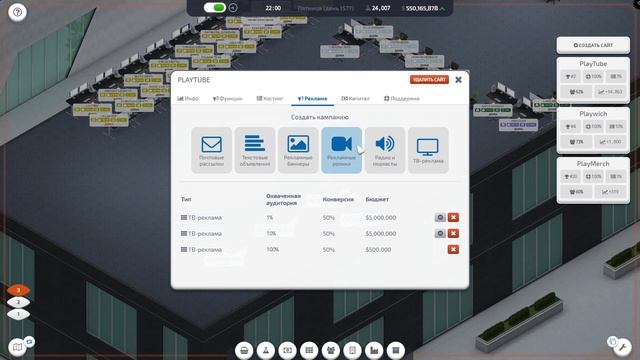
Task: Click PlayMerch growth chart stat
Action: pyautogui.click(x=610, y=192)
